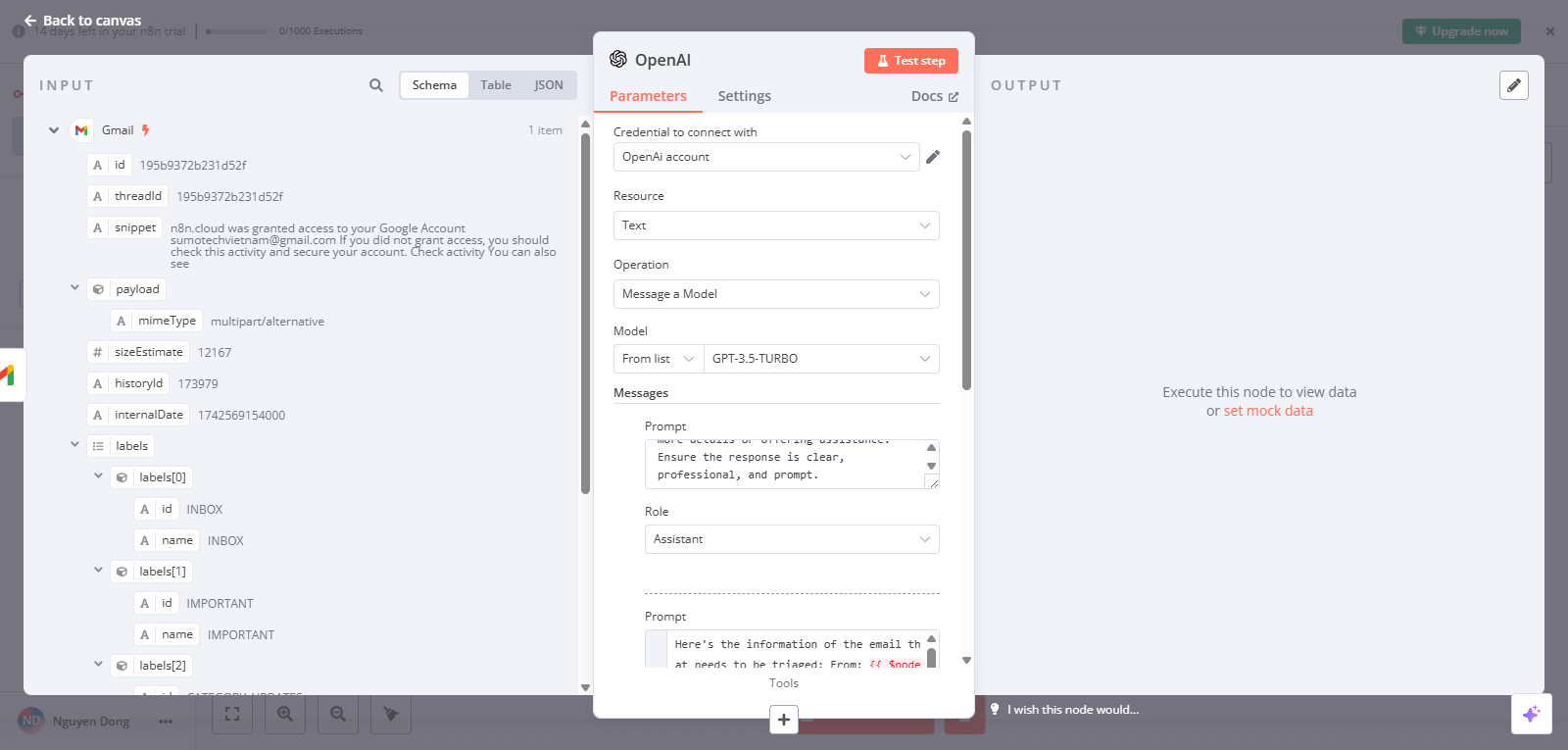Open the Settings tab
This screenshot has height=750, width=1568.
point(744,96)
